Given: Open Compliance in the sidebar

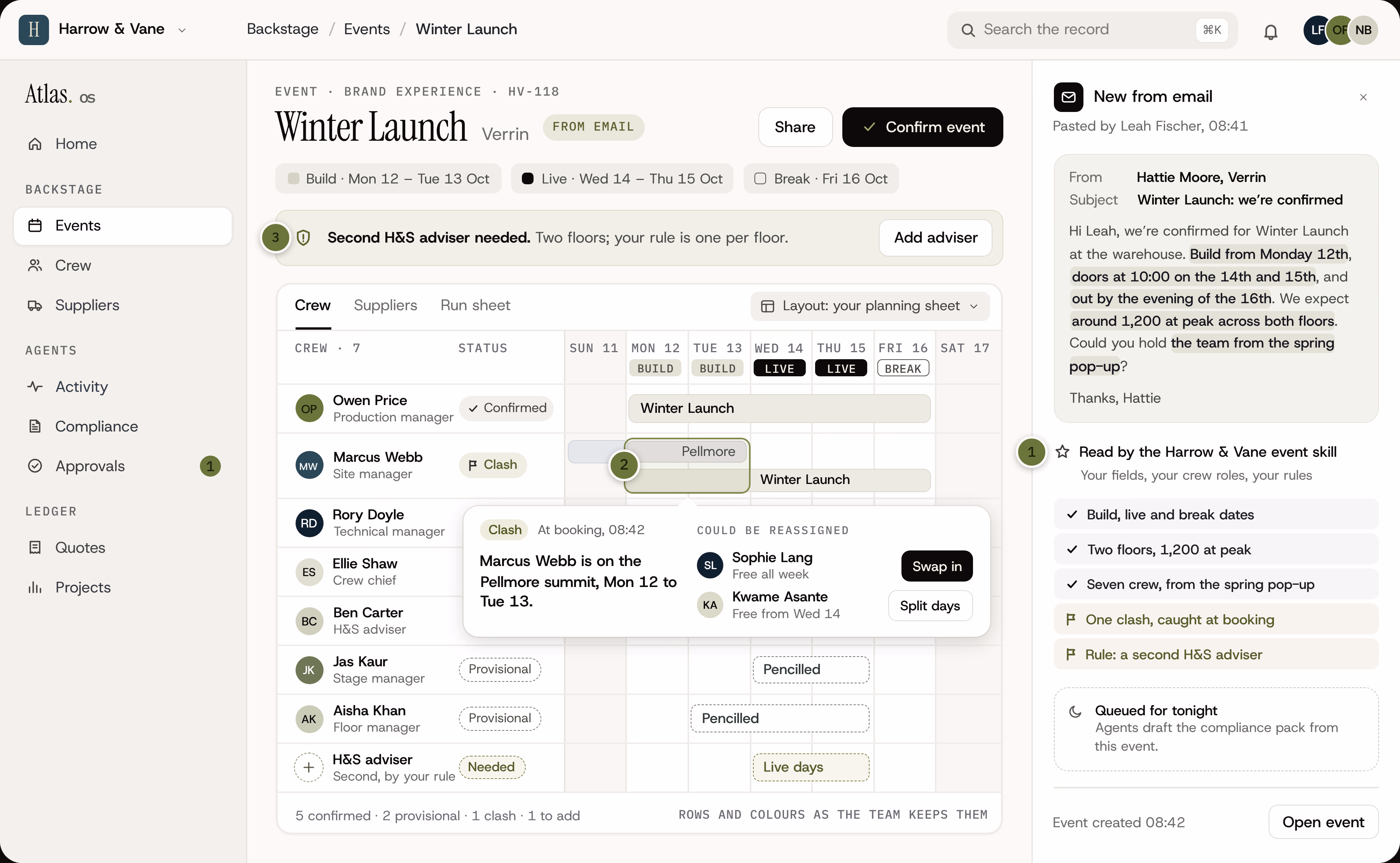Looking at the screenshot, I should coord(123,426).
